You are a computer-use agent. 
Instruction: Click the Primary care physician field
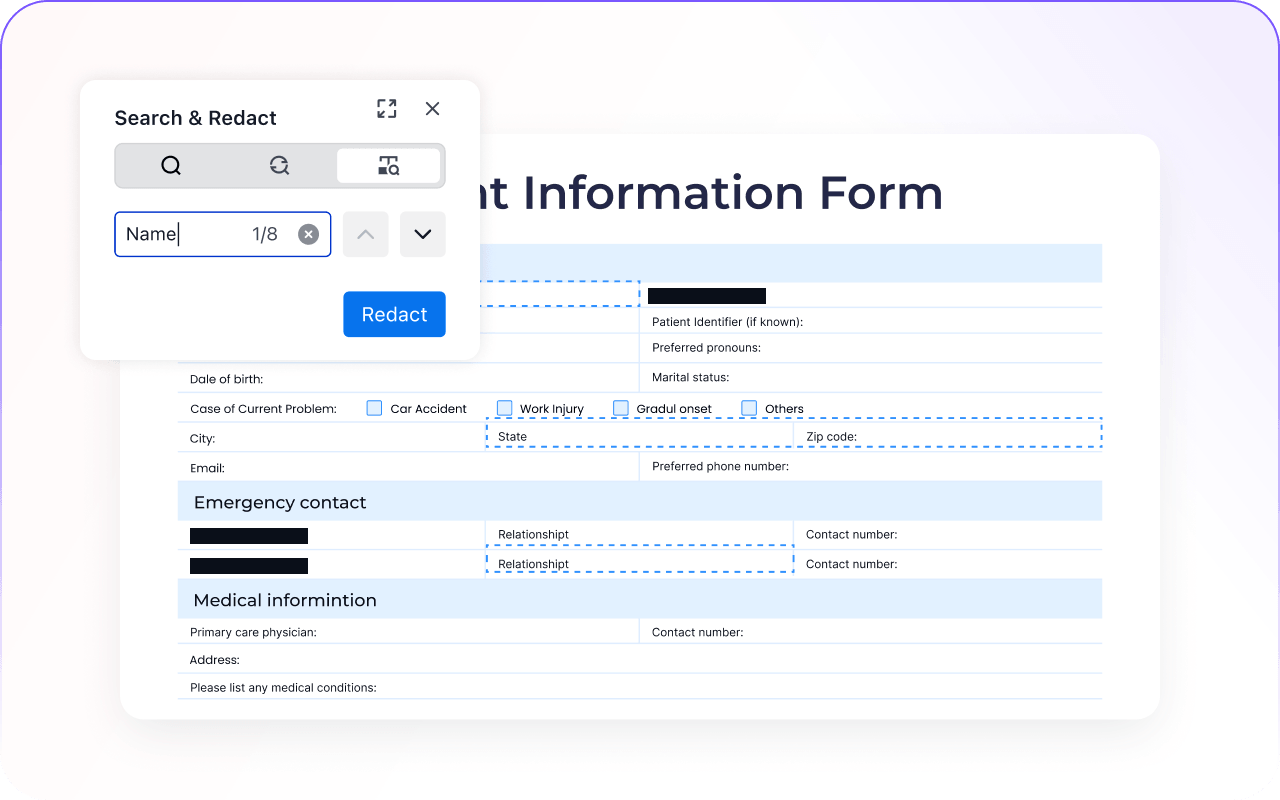(x=408, y=632)
